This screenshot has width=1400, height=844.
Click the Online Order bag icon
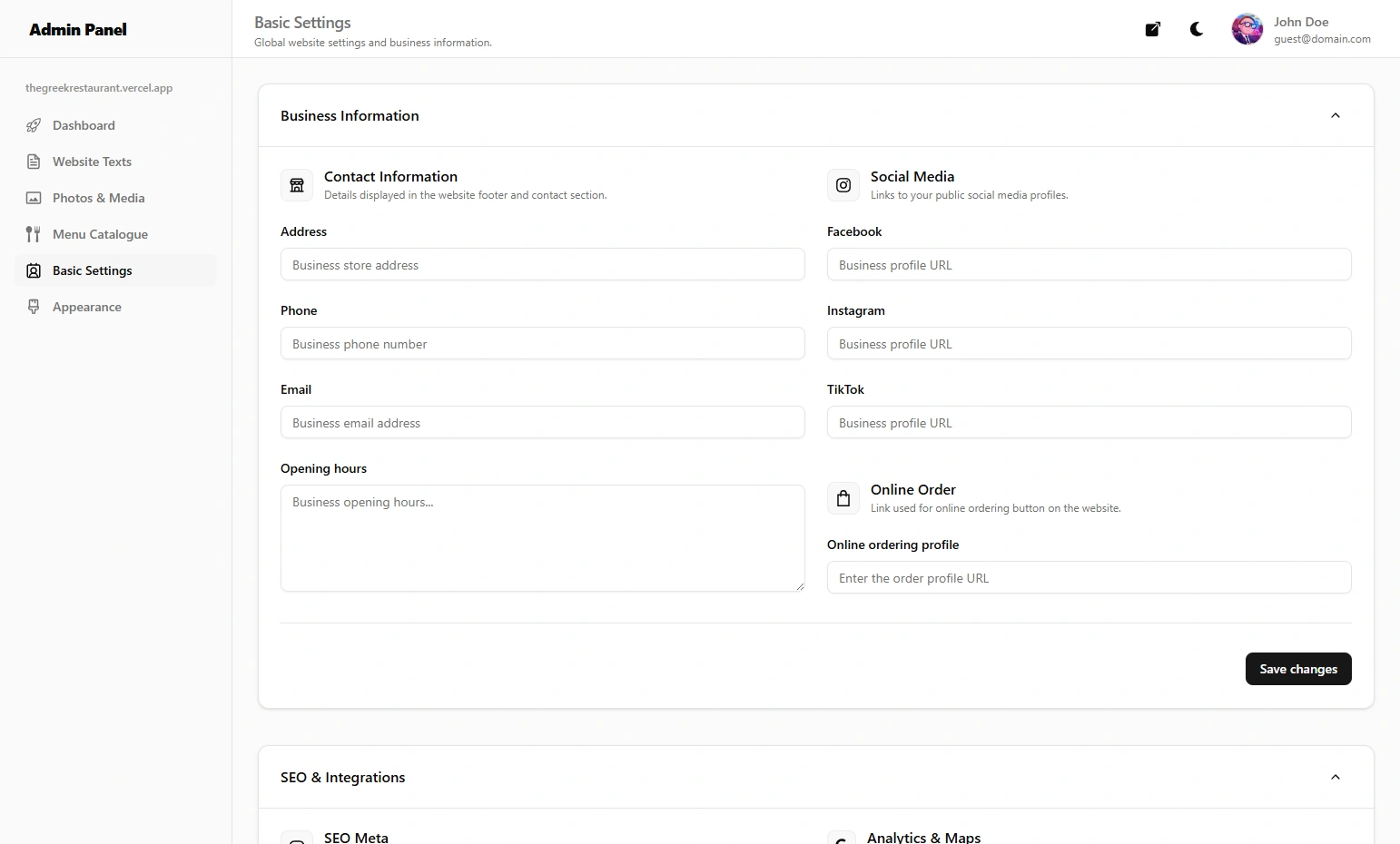click(x=843, y=497)
